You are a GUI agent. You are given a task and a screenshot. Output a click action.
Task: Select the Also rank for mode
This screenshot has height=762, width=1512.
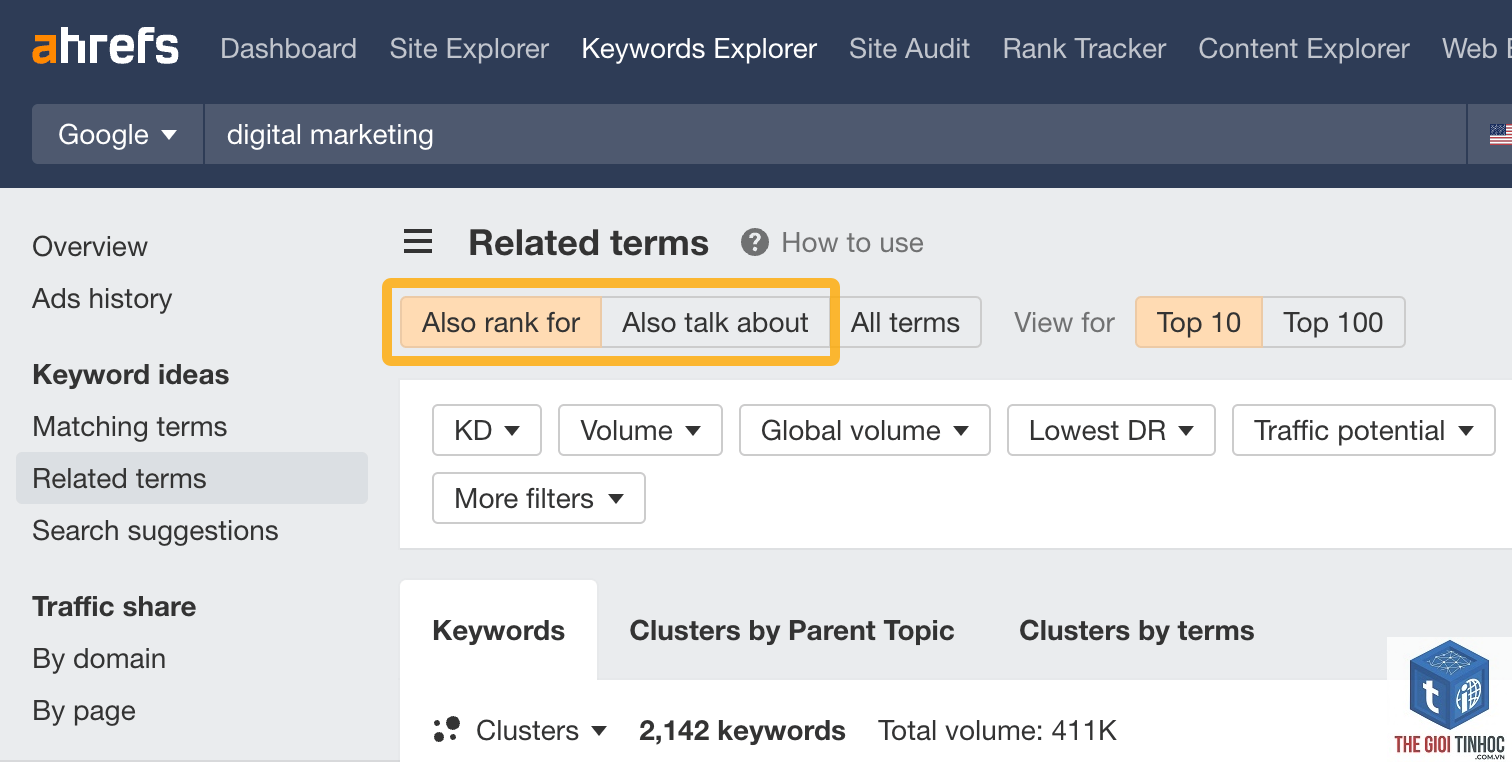click(x=501, y=322)
